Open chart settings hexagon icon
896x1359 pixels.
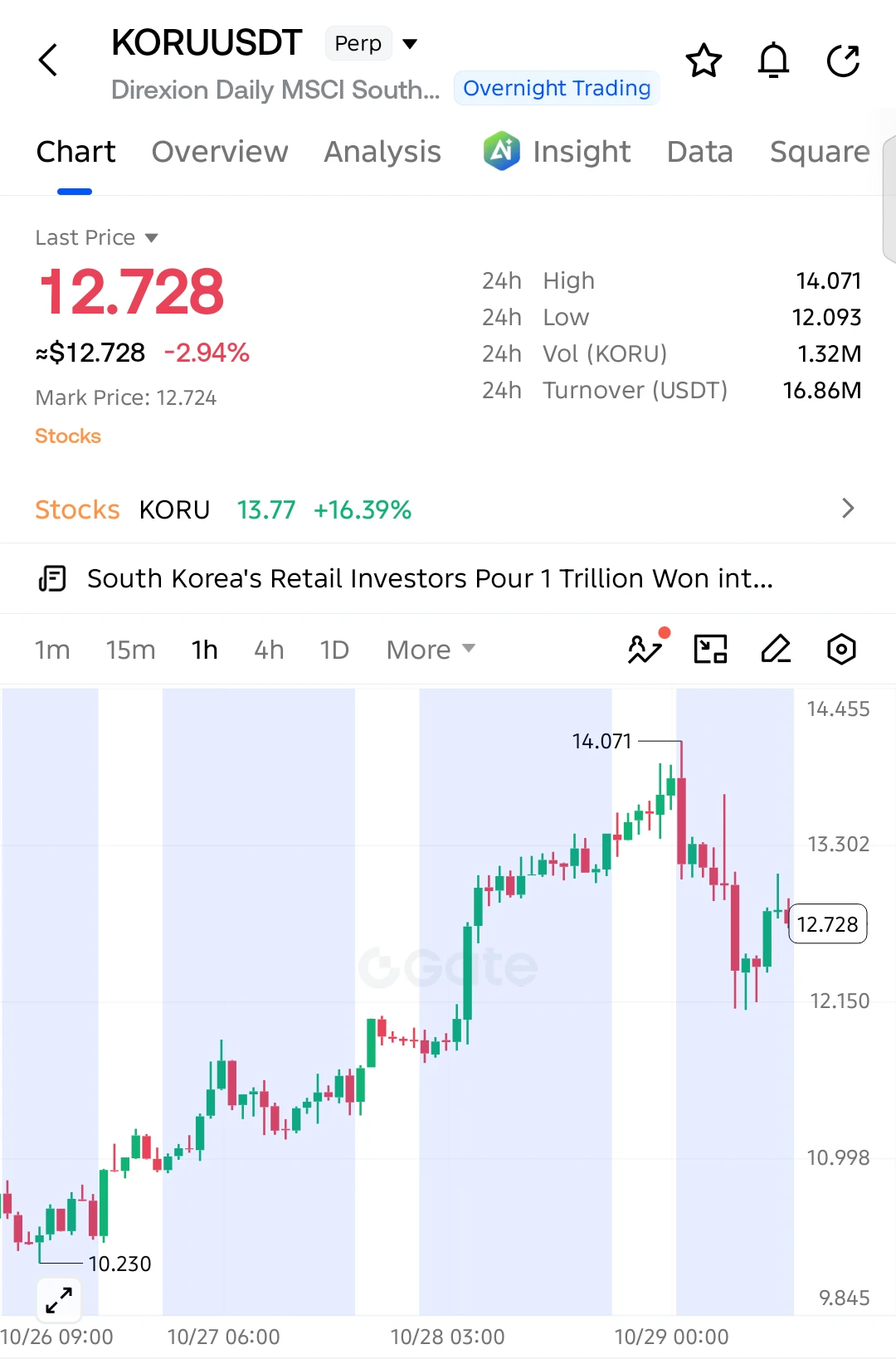pos(841,649)
